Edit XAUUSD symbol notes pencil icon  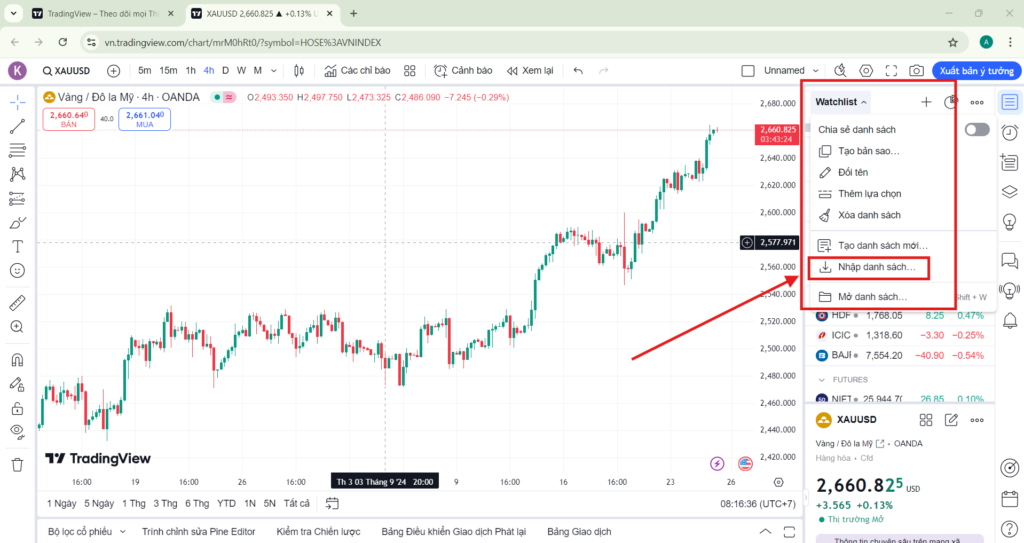point(952,420)
